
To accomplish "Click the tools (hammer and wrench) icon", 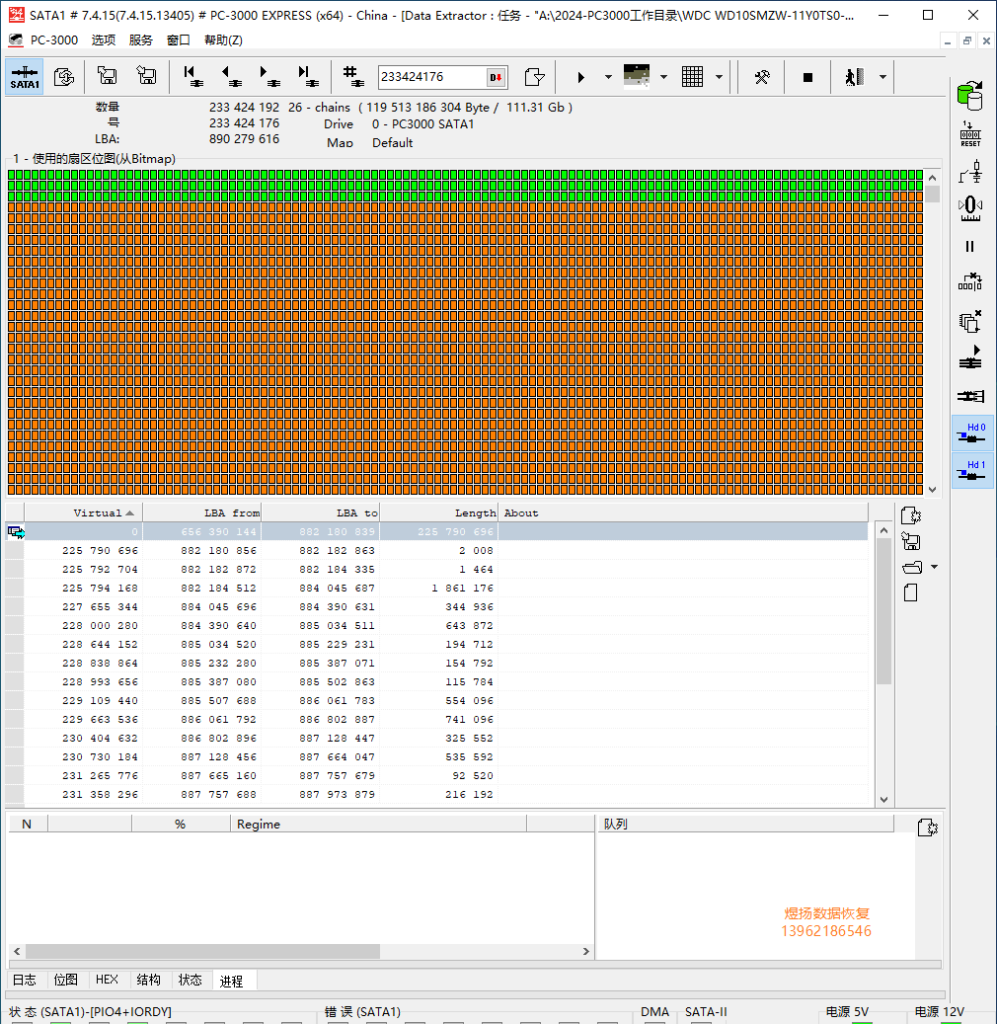I will [x=761, y=77].
